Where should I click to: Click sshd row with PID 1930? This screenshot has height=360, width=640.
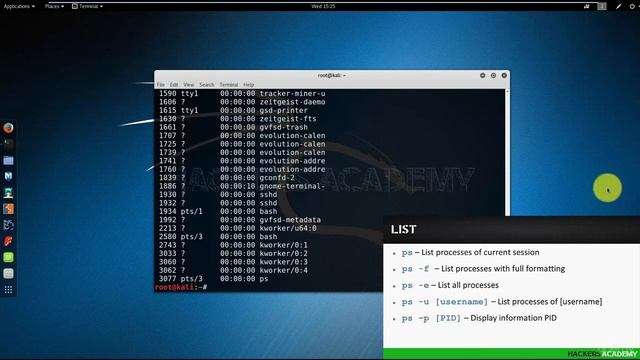click(218, 195)
